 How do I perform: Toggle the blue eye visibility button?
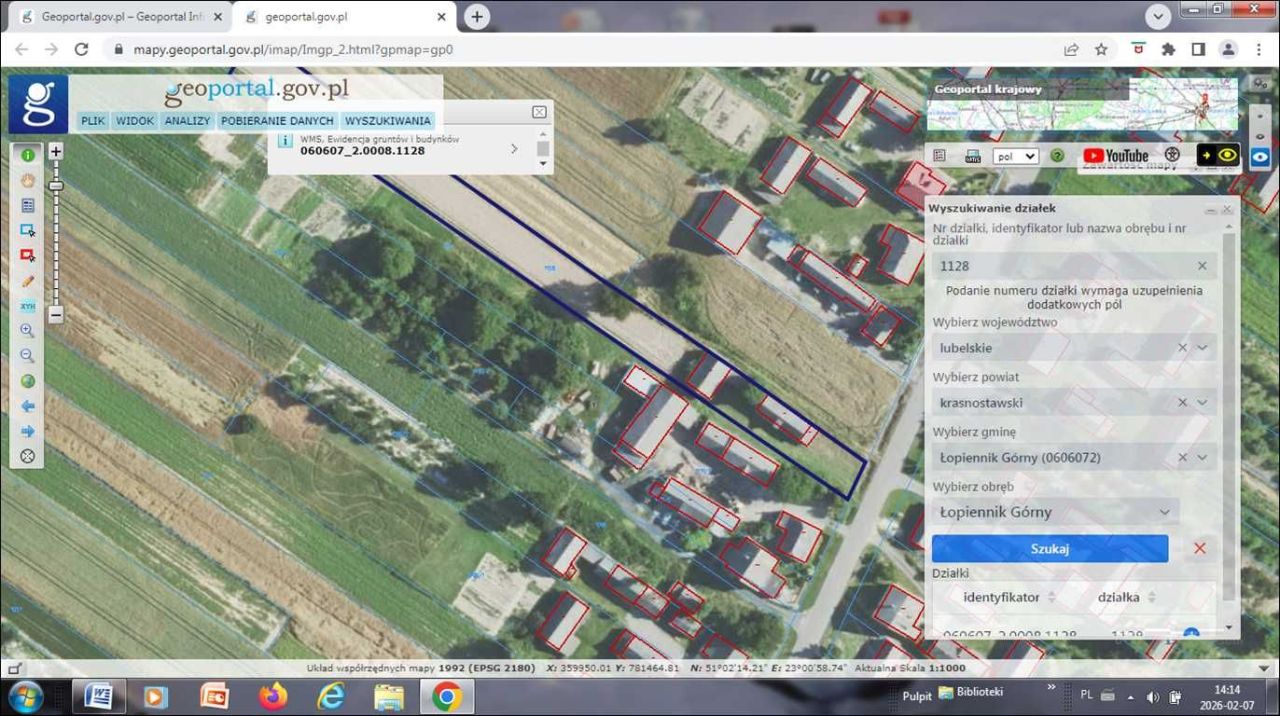click(x=1260, y=156)
